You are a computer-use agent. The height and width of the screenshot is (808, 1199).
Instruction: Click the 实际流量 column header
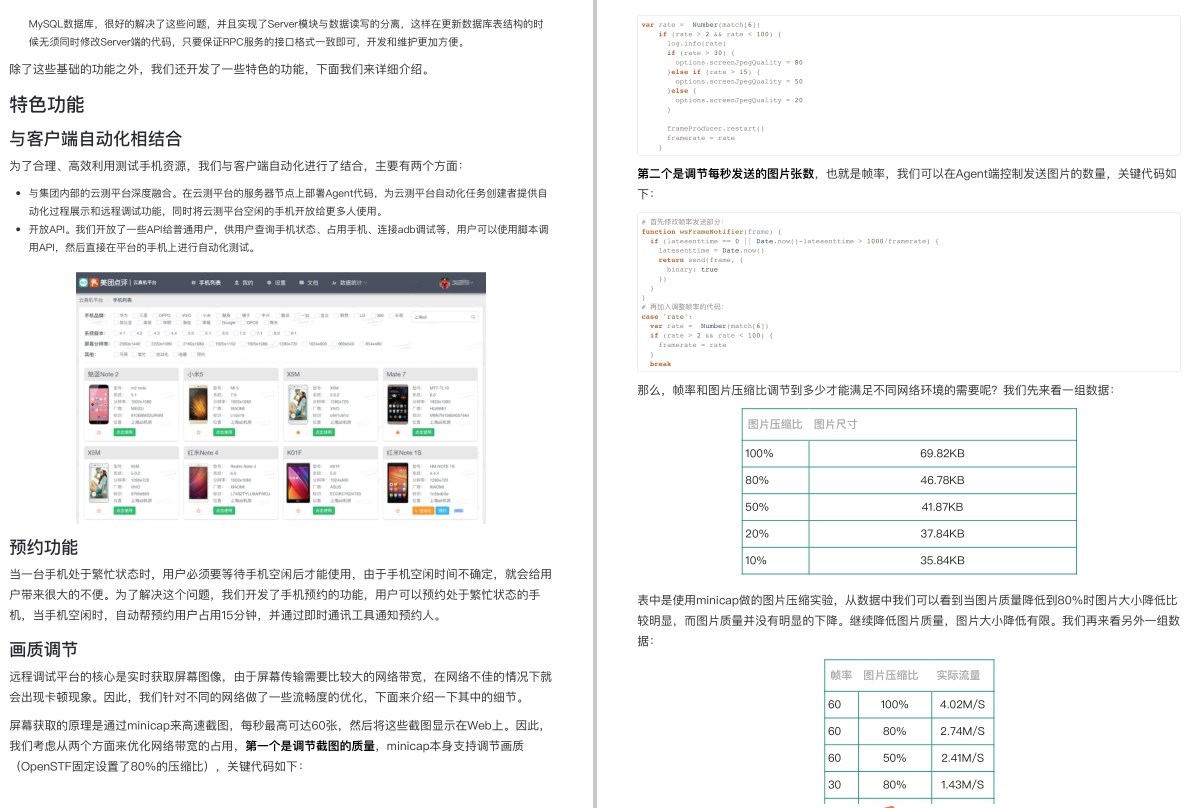pos(958,675)
